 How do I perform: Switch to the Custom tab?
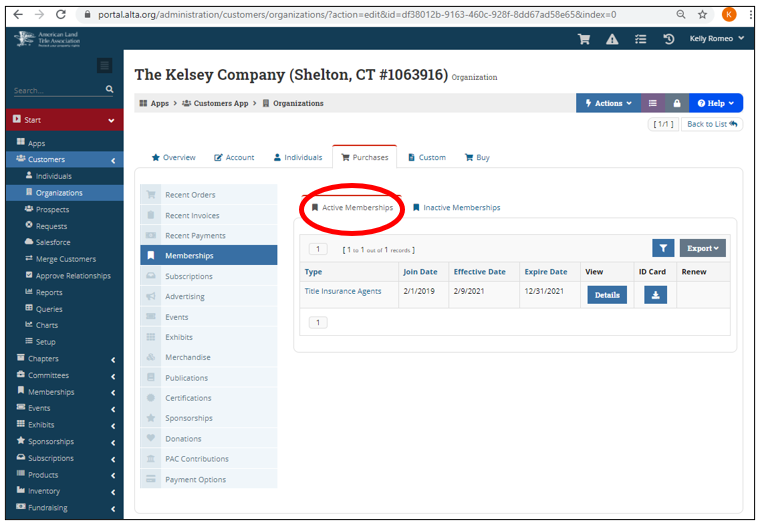pyautogui.click(x=427, y=158)
